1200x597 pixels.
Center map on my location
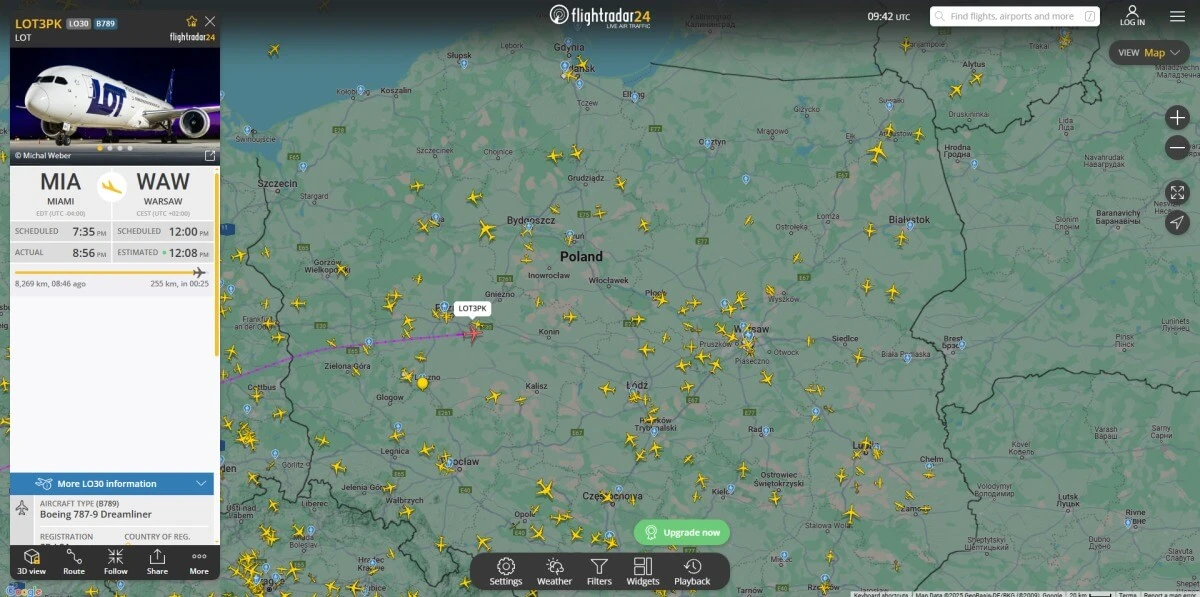(1177, 222)
